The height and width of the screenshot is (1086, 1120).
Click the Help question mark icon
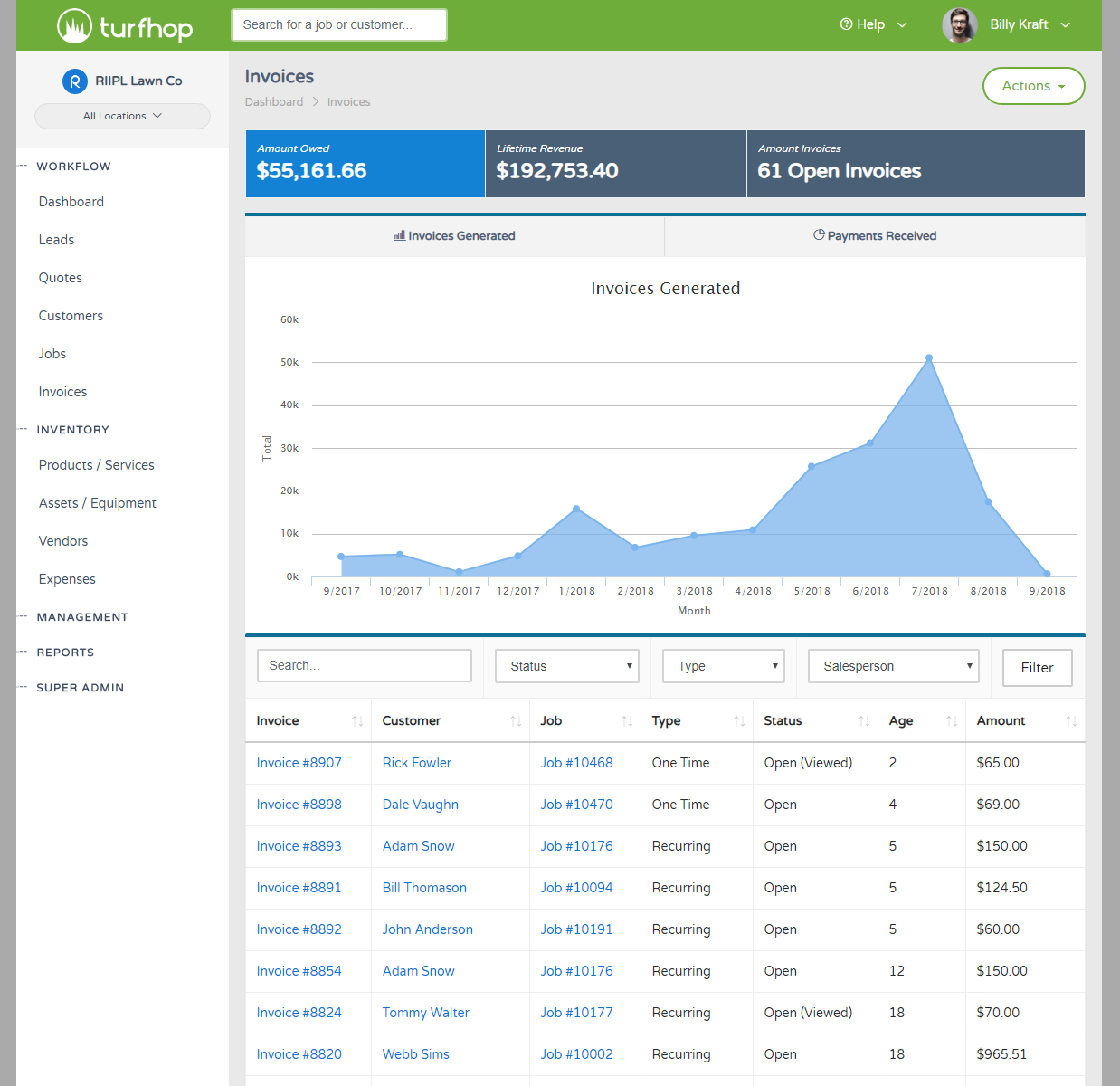point(846,24)
